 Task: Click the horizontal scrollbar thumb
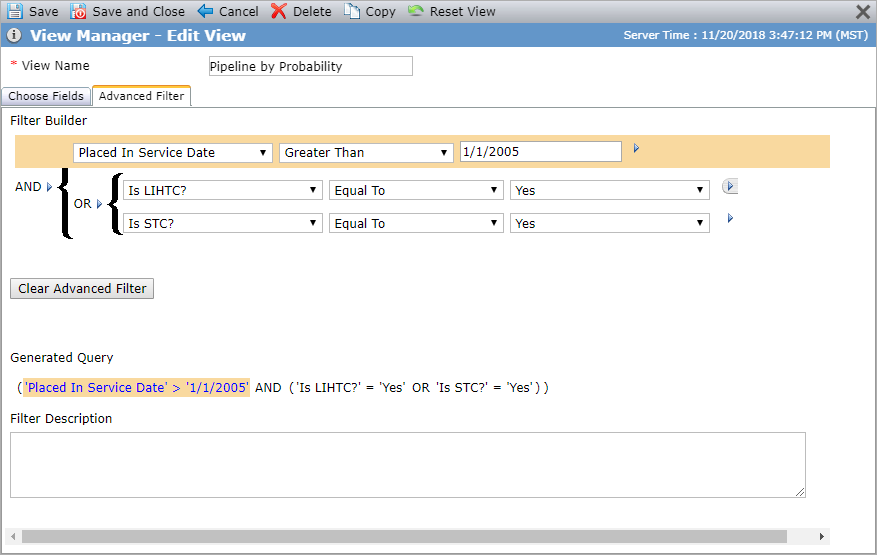coord(404,537)
